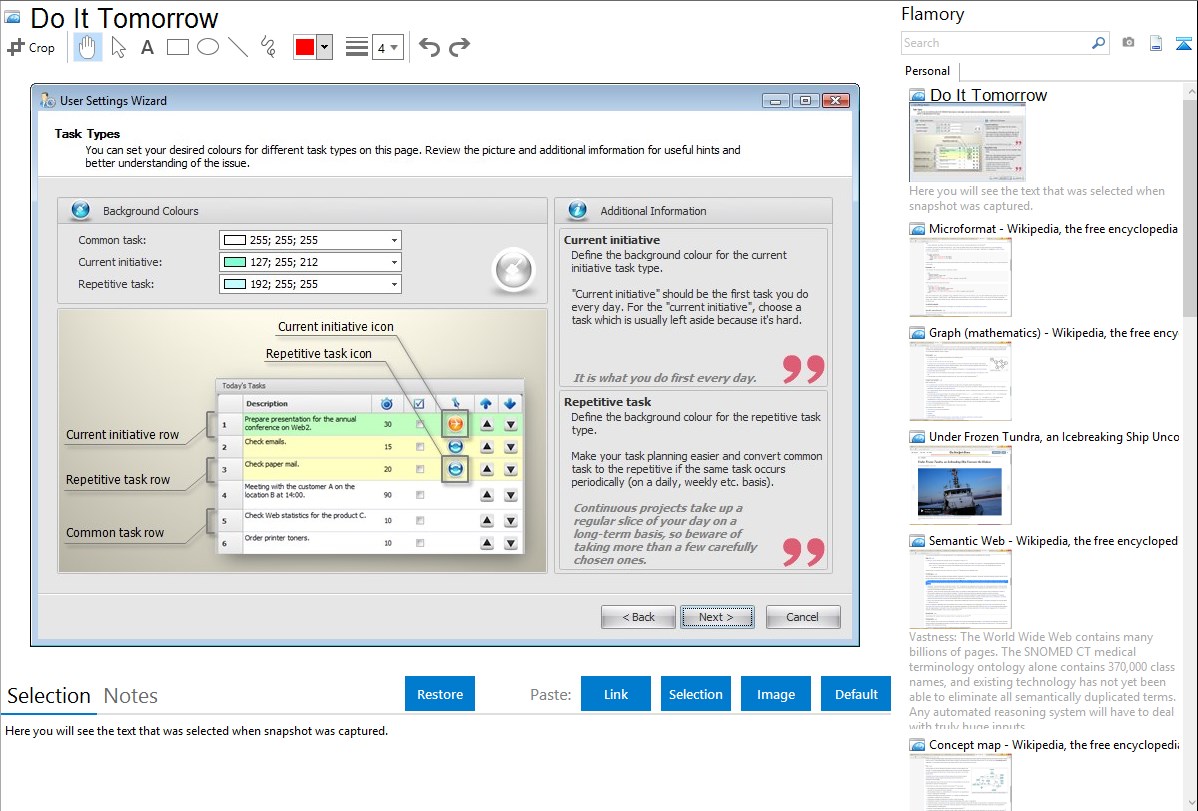Open Graph (mathematics) snapshot thumbnail
The image size is (1198, 811).
(960, 381)
